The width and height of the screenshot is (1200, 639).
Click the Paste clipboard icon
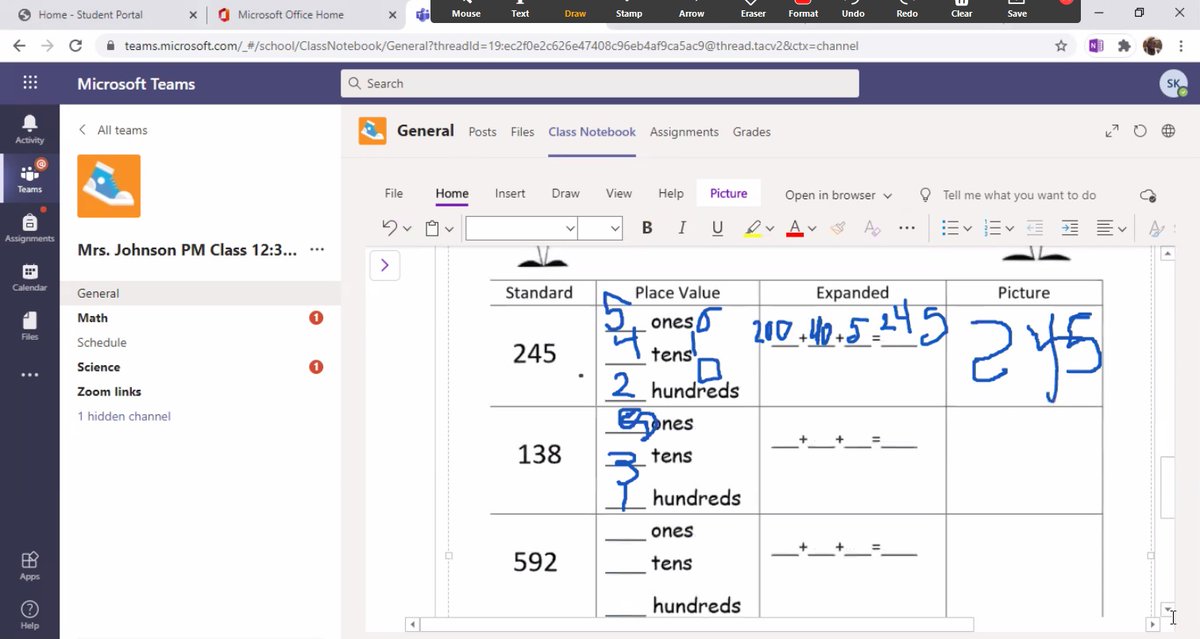pyautogui.click(x=432, y=228)
